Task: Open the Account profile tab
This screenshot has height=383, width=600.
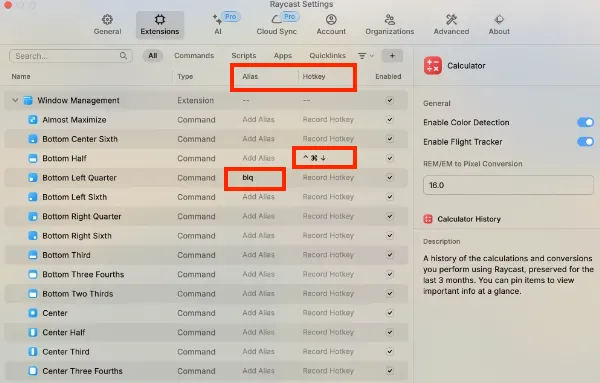Action: (x=331, y=25)
